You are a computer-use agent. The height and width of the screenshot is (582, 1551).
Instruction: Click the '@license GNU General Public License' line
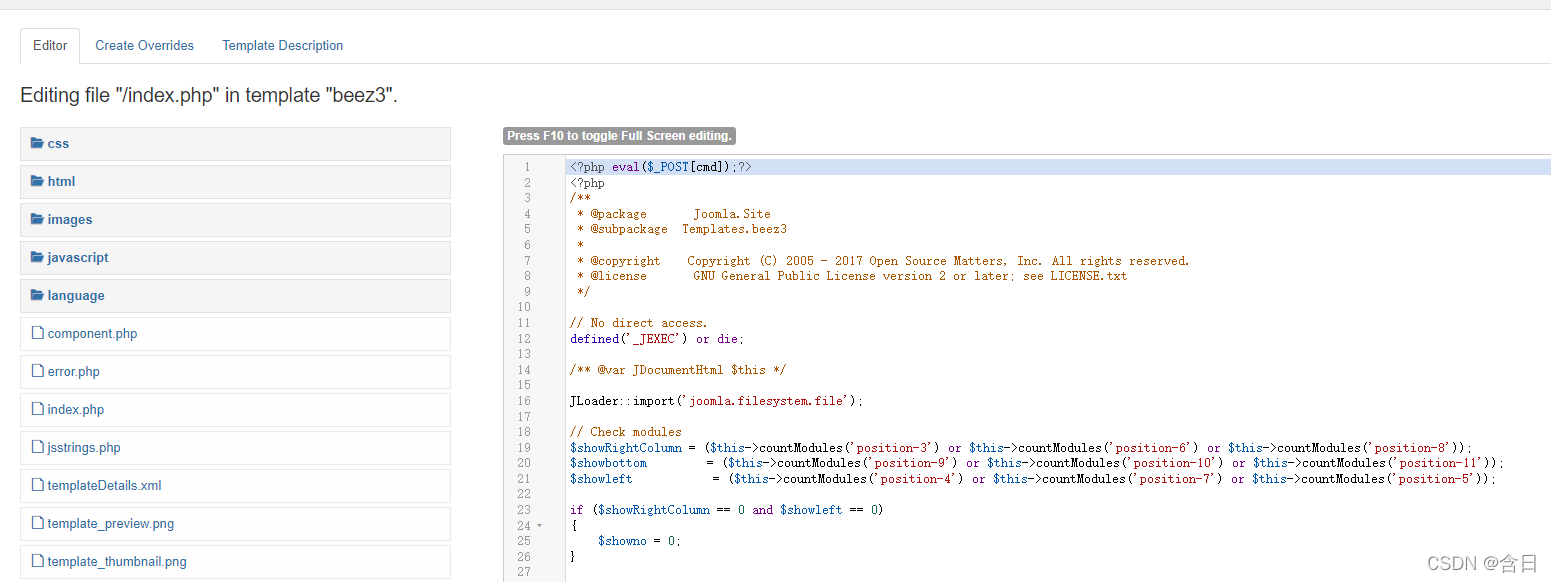(852, 276)
